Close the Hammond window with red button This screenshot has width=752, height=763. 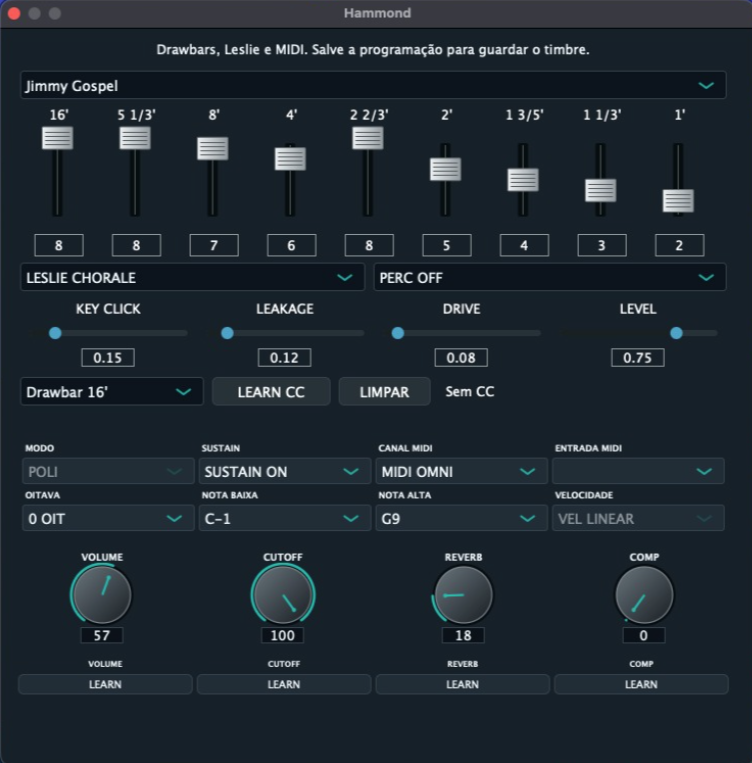[14, 13]
